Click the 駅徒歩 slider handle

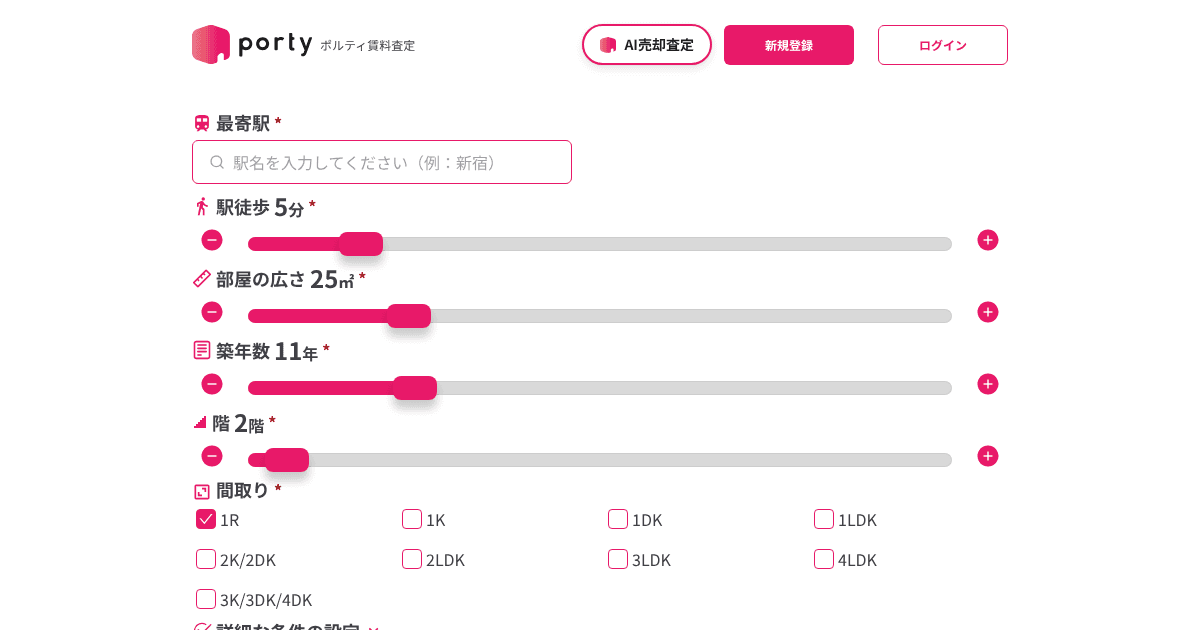click(x=361, y=244)
